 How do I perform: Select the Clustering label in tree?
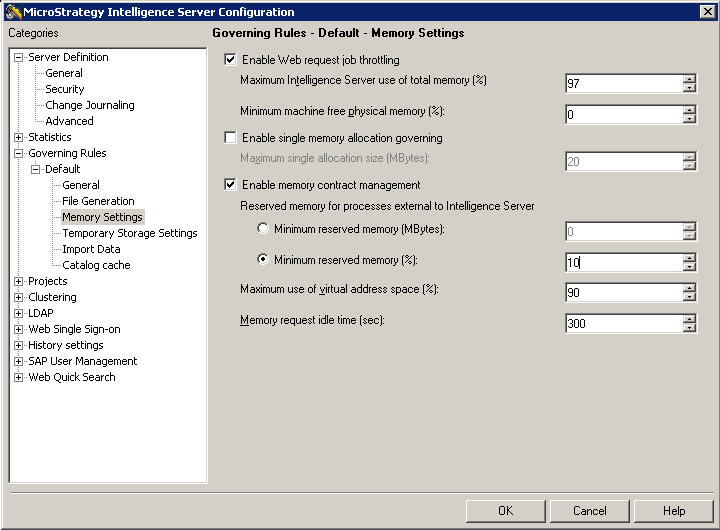click(x=52, y=298)
